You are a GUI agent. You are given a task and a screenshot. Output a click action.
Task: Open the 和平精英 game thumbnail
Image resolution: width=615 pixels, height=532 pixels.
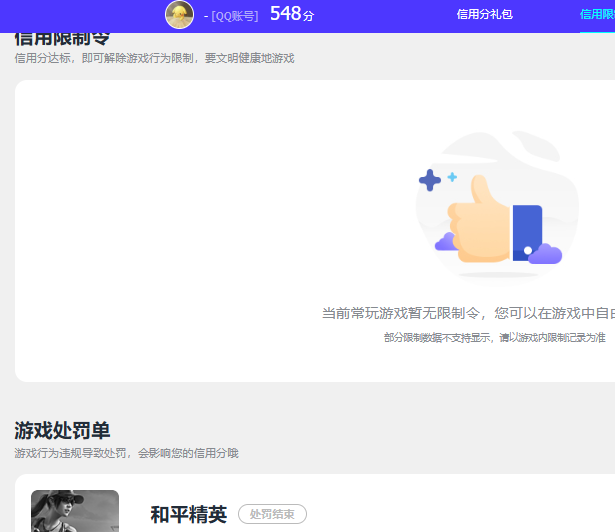click(x=75, y=511)
